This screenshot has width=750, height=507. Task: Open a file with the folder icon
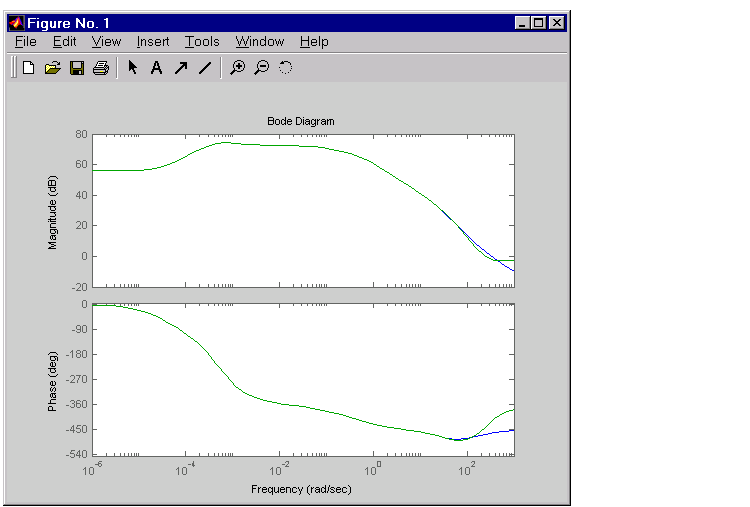coord(53,68)
